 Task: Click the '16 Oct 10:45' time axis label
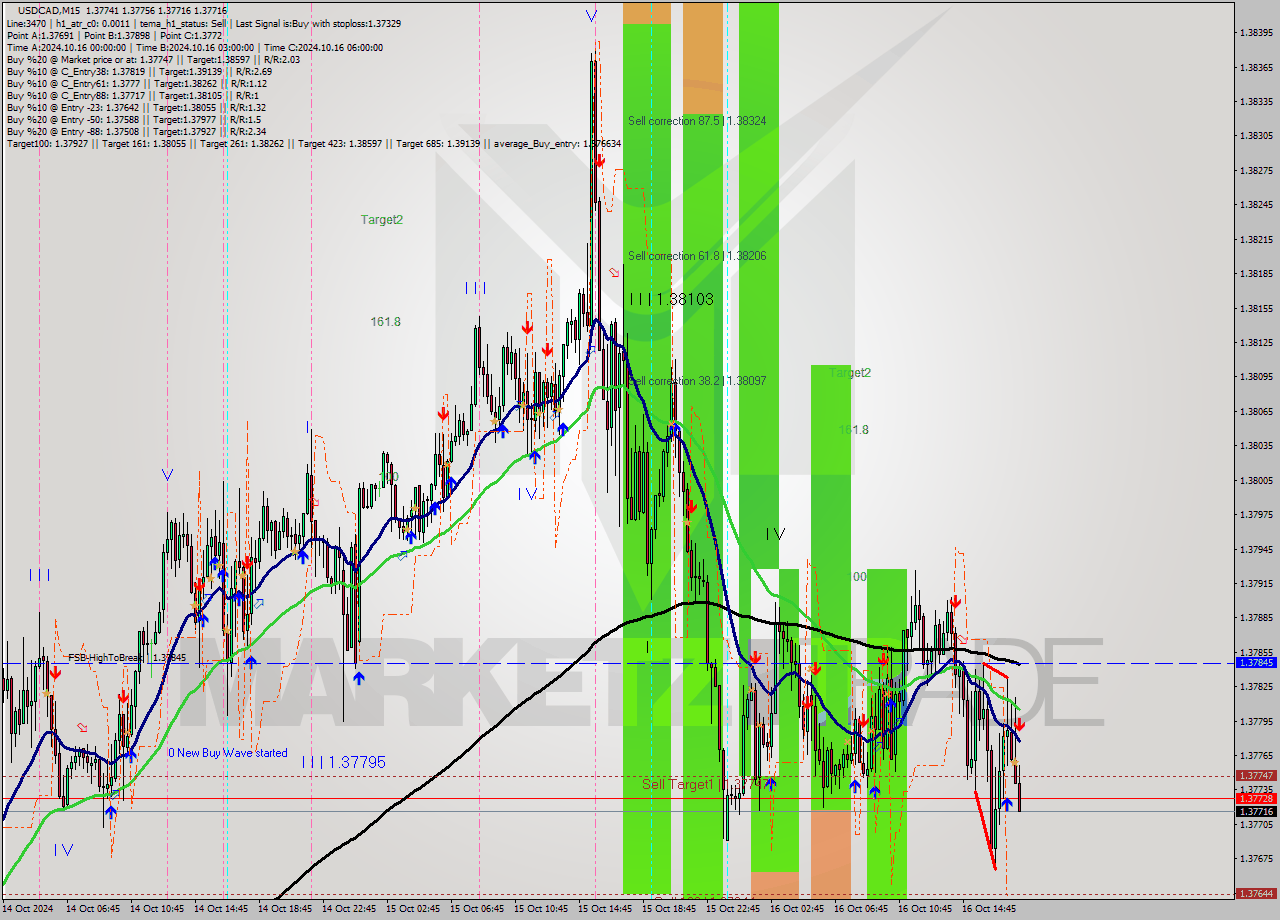click(x=925, y=909)
